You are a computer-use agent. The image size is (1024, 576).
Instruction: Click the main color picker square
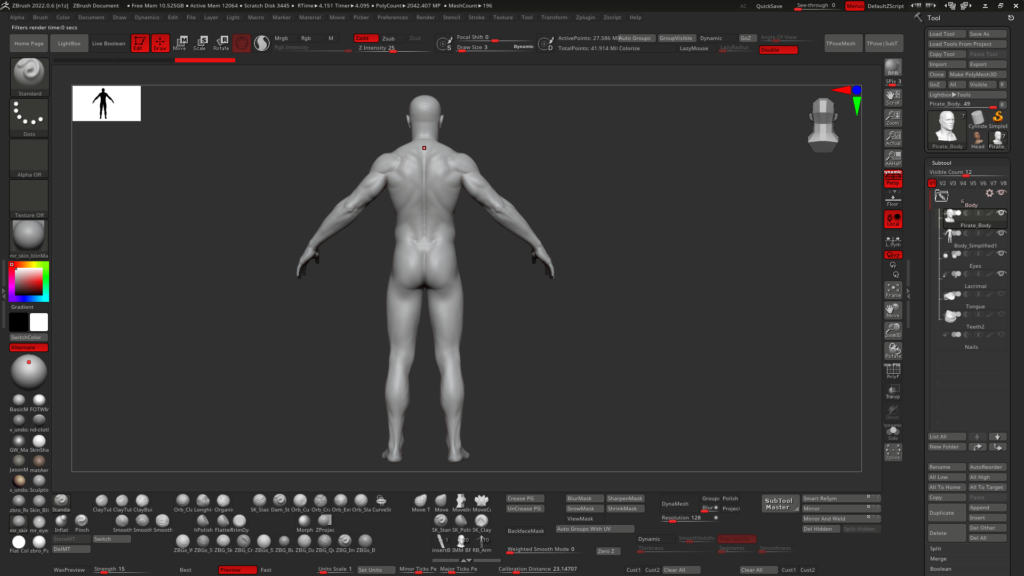pos(28,283)
